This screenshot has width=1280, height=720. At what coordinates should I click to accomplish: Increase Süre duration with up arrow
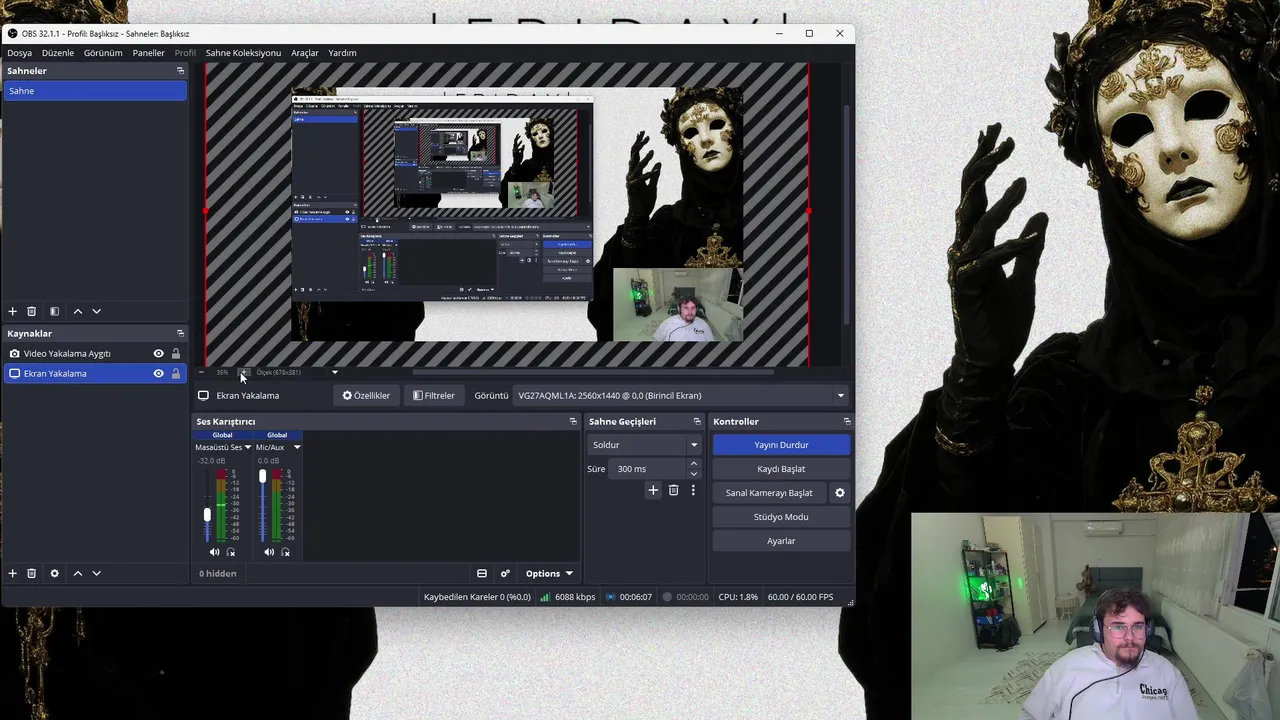pos(694,464)
